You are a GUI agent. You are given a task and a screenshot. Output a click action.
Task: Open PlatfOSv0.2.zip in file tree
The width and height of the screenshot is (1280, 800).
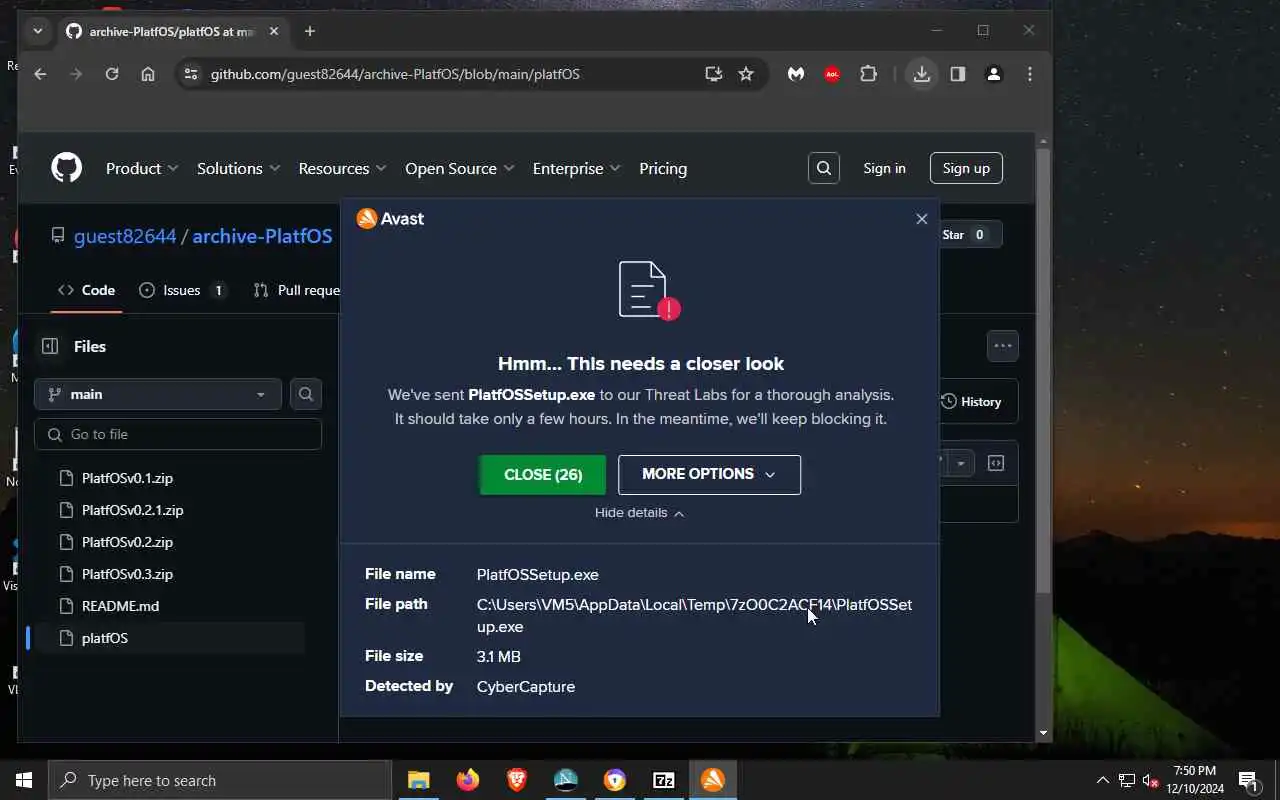coord(127,542)
